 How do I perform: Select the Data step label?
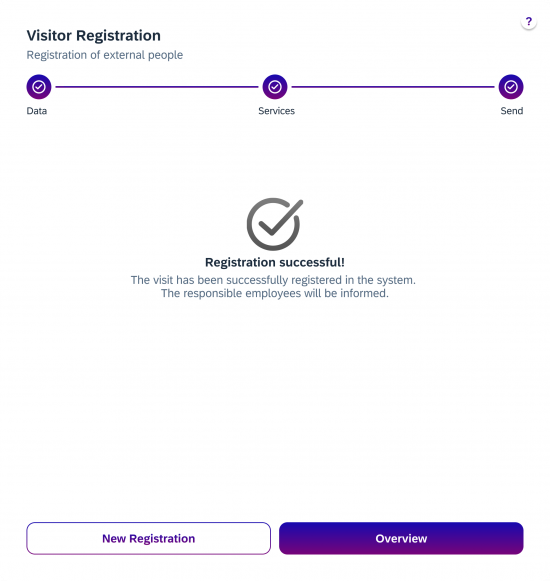(37, 111)
